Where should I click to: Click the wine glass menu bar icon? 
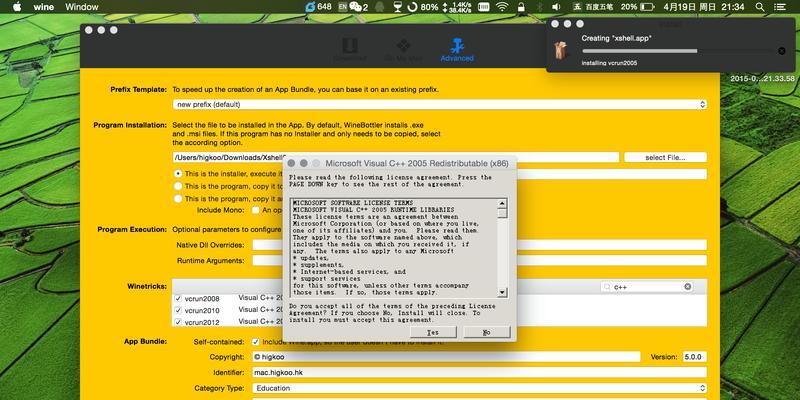pos(398,7)
